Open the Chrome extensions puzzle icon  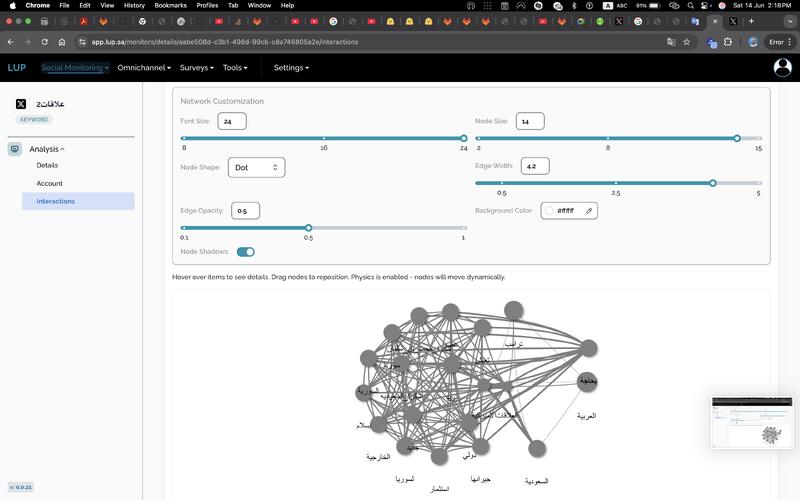point(728,42)
